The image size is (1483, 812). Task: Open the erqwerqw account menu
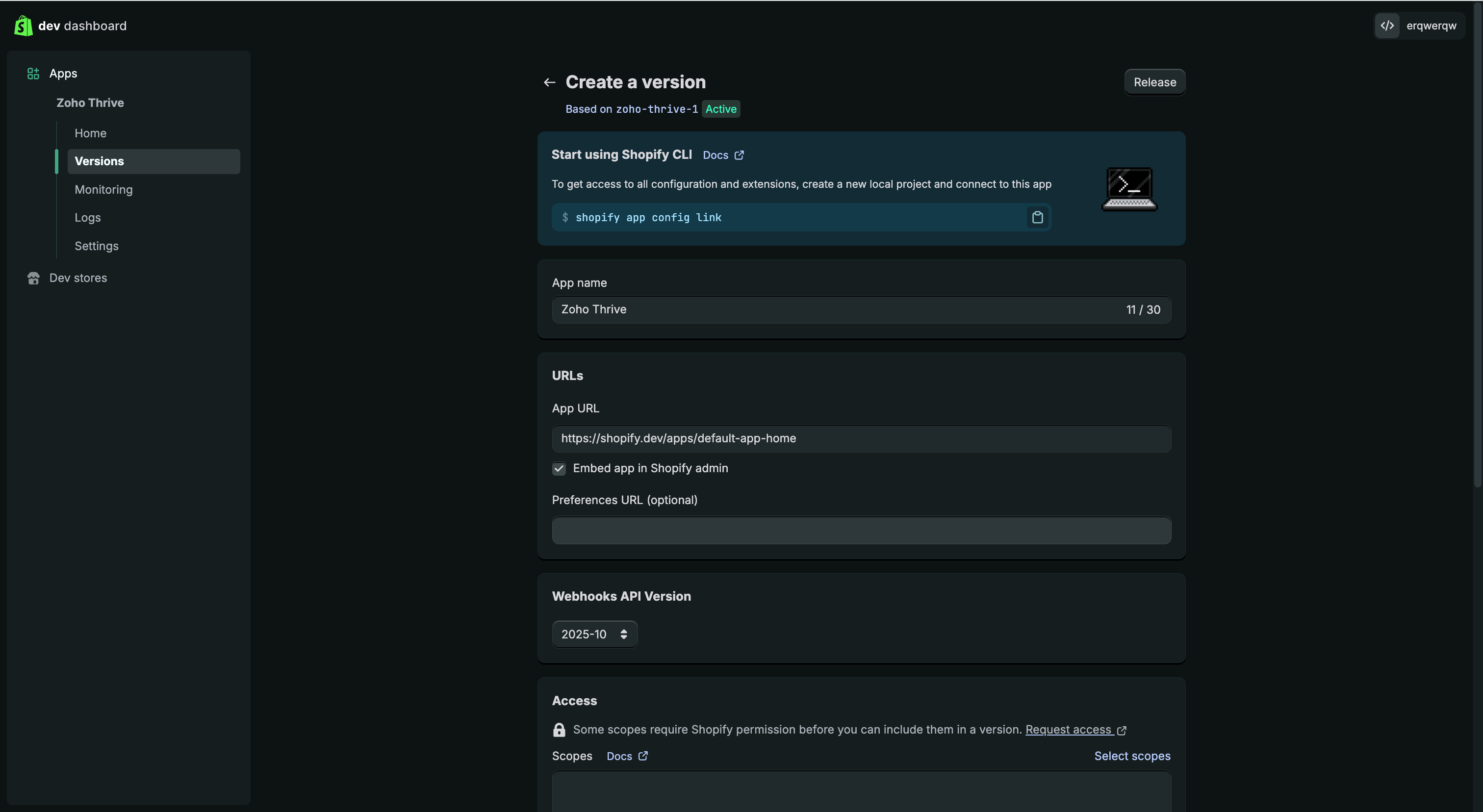1431,26
